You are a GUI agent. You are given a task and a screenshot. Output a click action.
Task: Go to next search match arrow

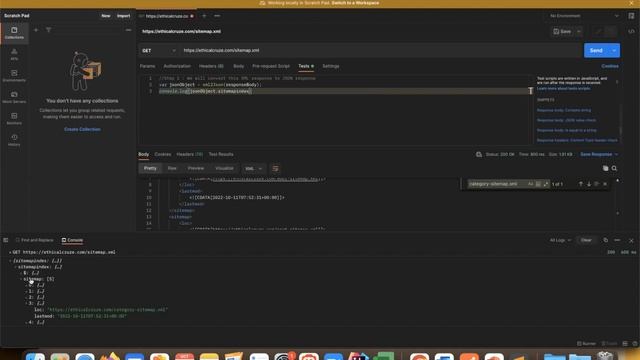589,184
